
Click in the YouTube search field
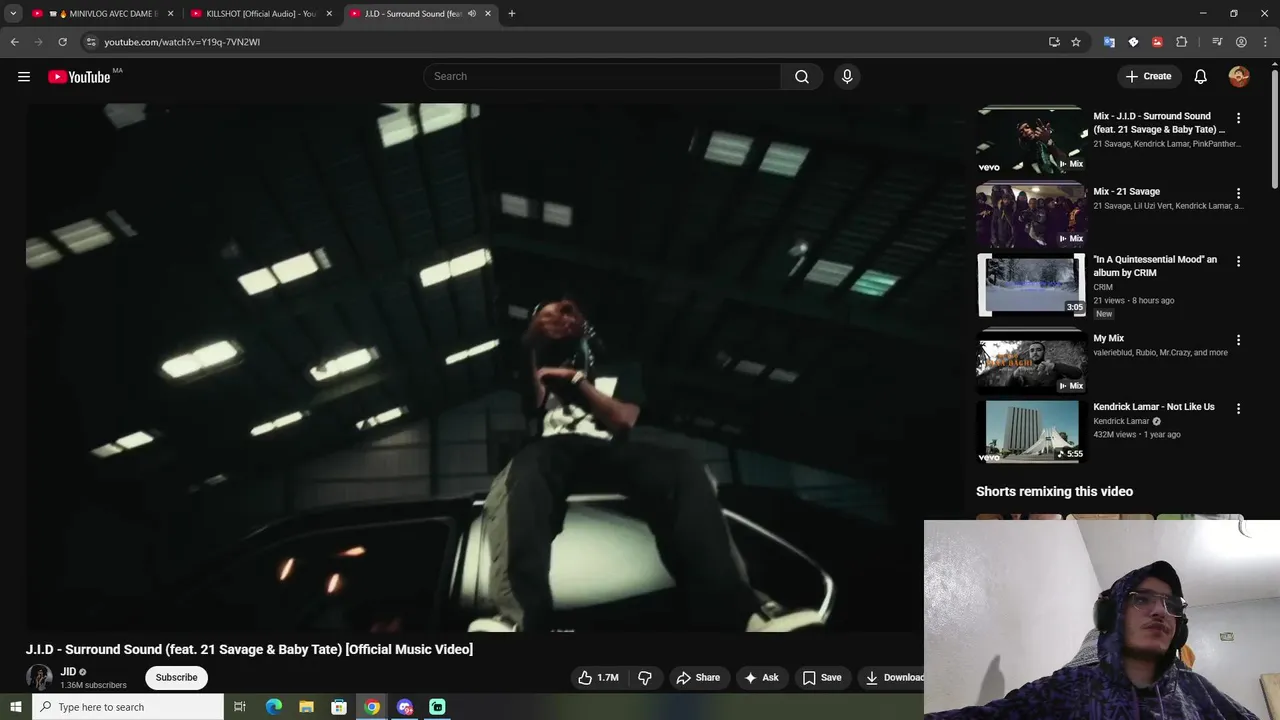click(602, 76)
